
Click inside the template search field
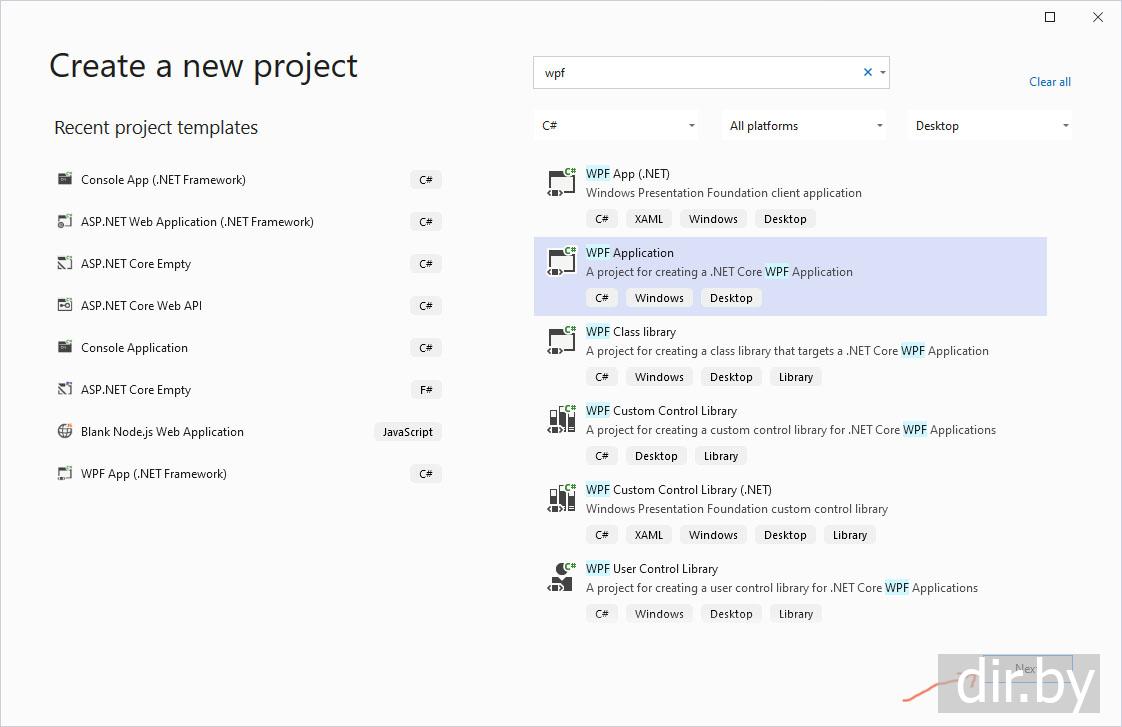tap(700, 73)
